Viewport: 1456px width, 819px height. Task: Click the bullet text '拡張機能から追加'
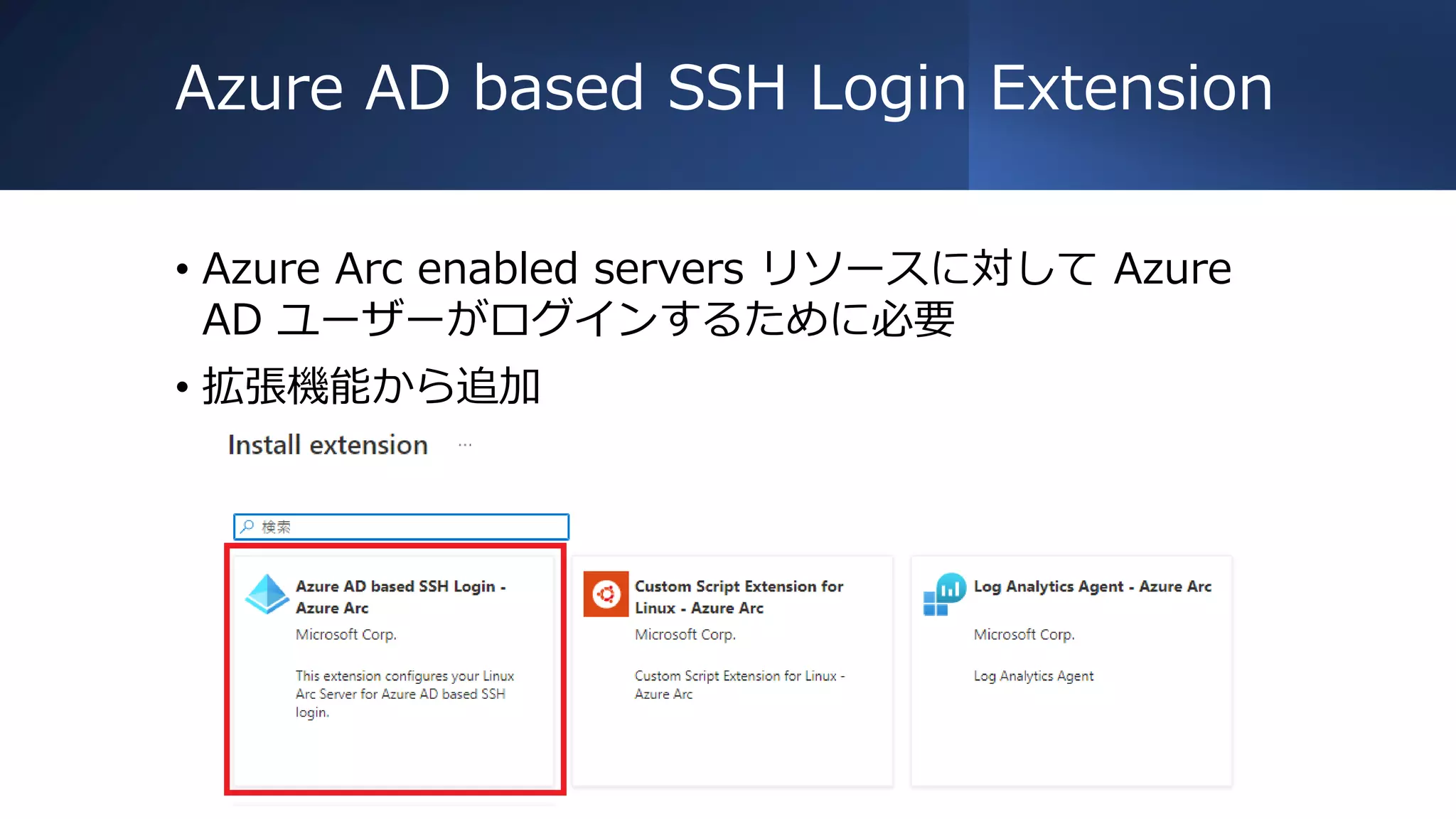click(x=371, y=387)
